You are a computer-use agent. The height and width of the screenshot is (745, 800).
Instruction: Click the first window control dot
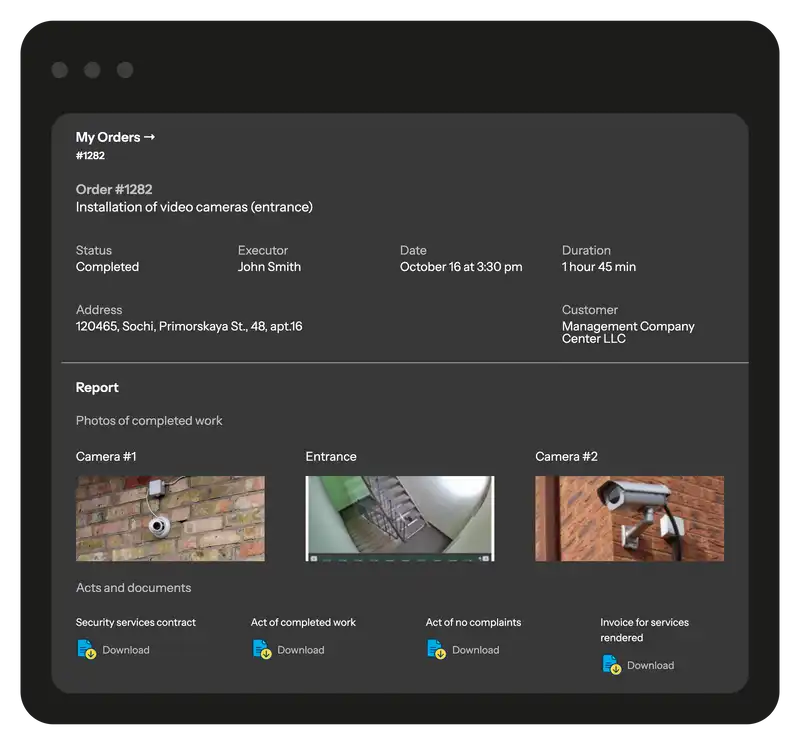60,70
